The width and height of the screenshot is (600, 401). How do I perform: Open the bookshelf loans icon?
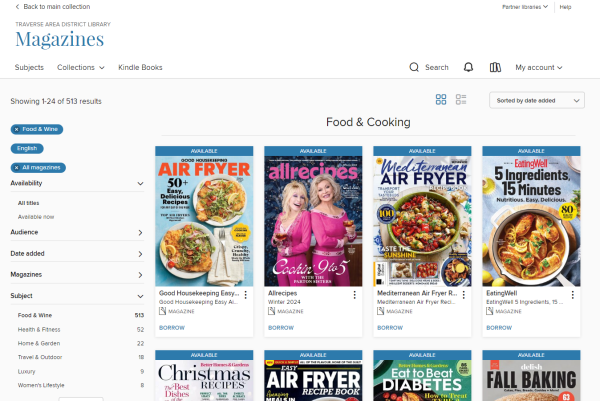pos(495,68)
